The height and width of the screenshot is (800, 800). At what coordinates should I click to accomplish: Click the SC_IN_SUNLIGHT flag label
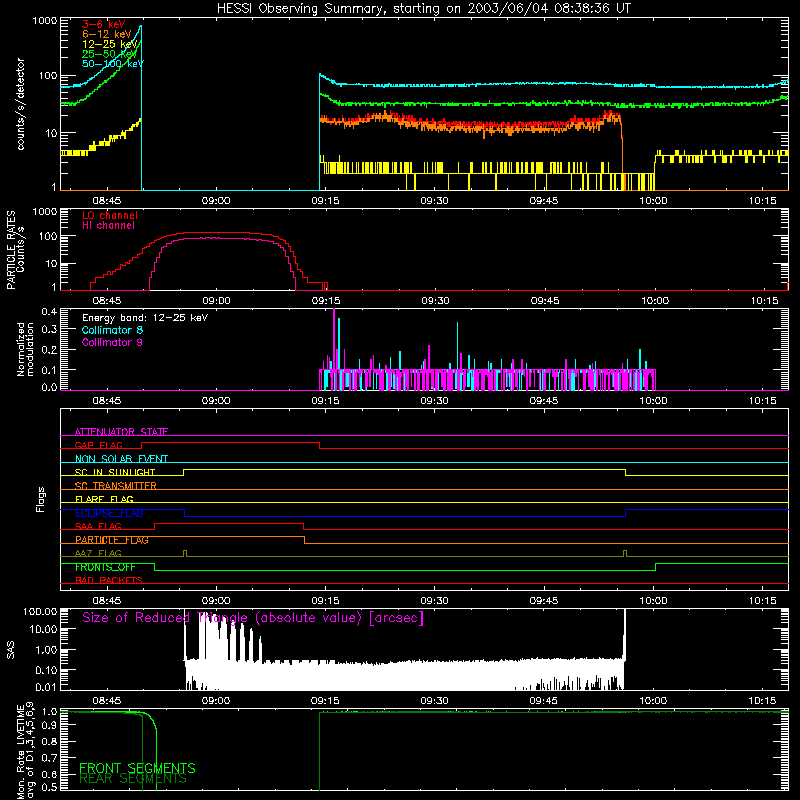click(115, 472)
